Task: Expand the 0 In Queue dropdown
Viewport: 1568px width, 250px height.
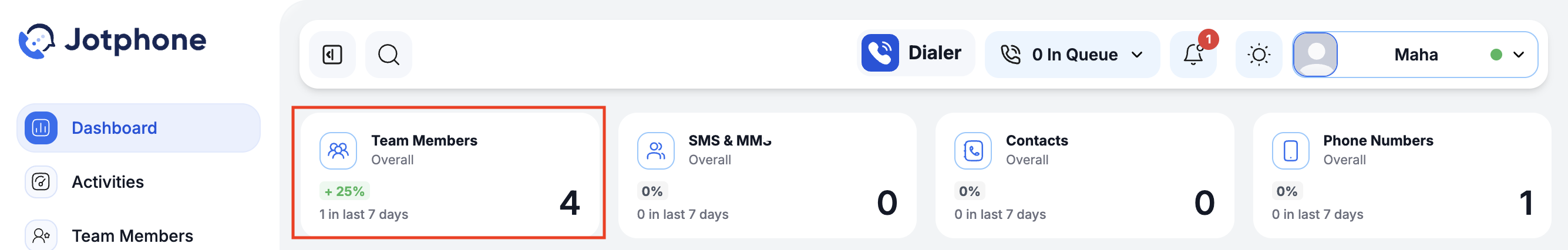Action: [1072, 55]
